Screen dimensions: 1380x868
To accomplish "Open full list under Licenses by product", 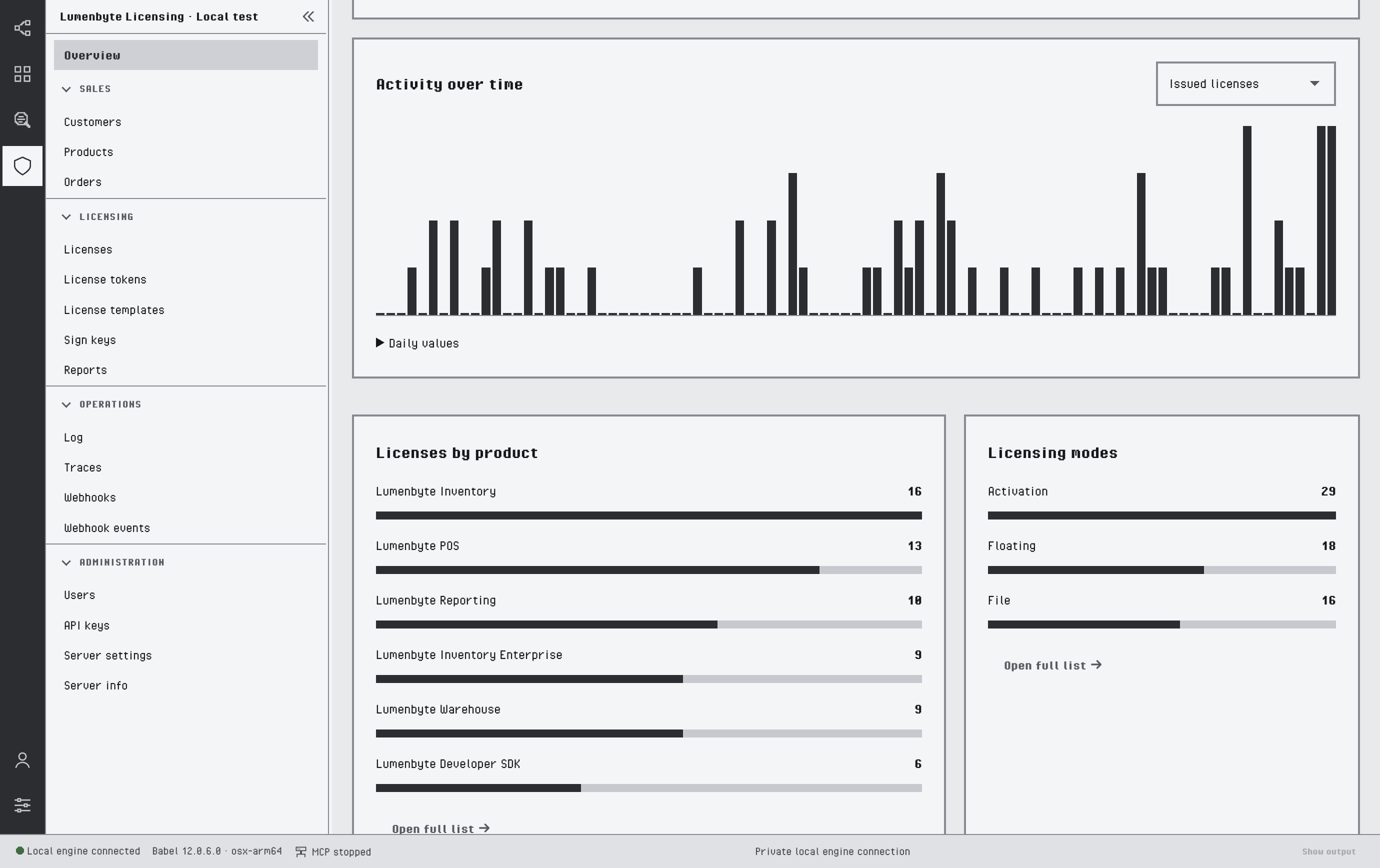I will click(440, 828).
